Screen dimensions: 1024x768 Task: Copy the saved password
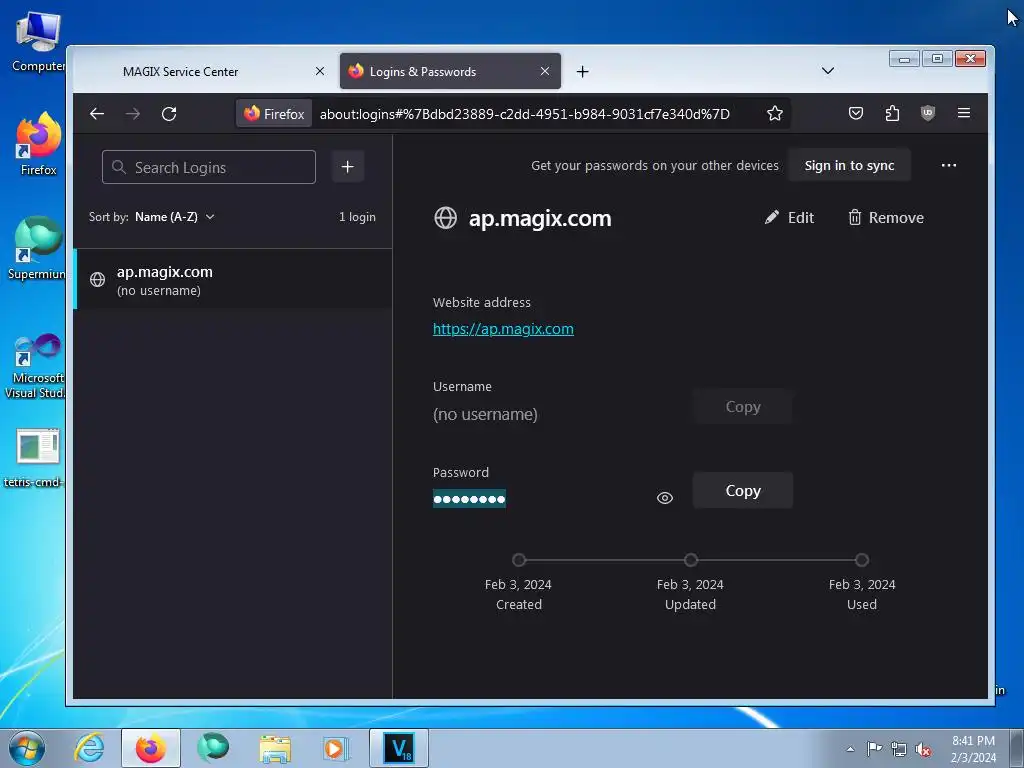point(743,490)
